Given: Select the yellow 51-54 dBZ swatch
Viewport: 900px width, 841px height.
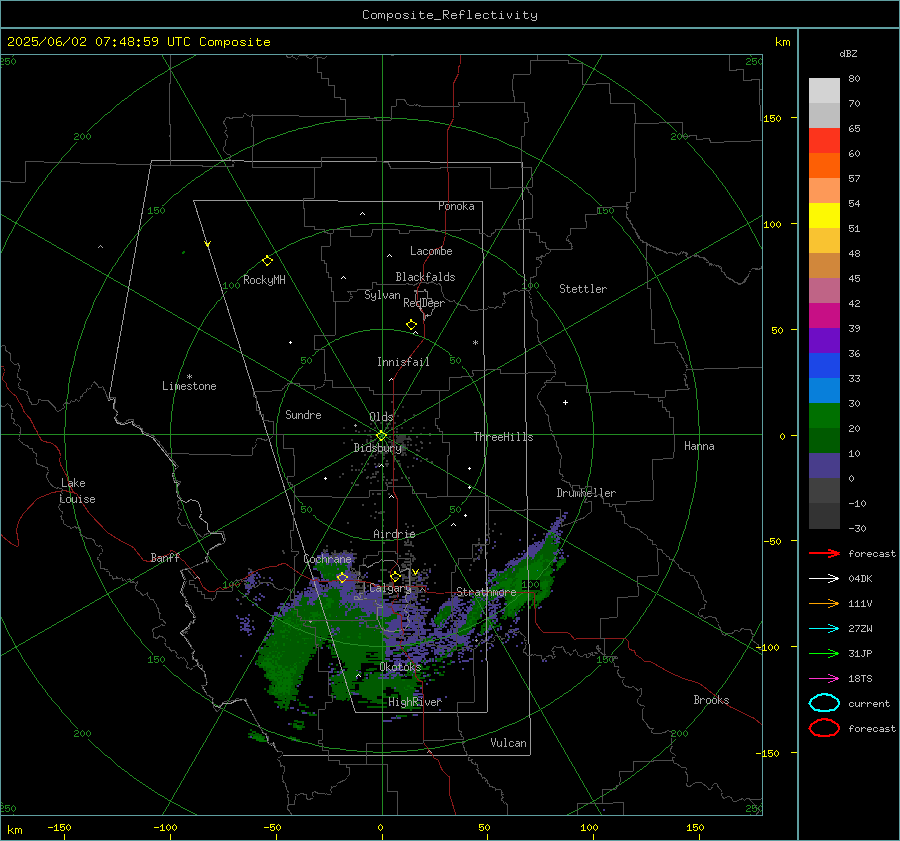Looking at the screenshot, I should pos(824,216).
